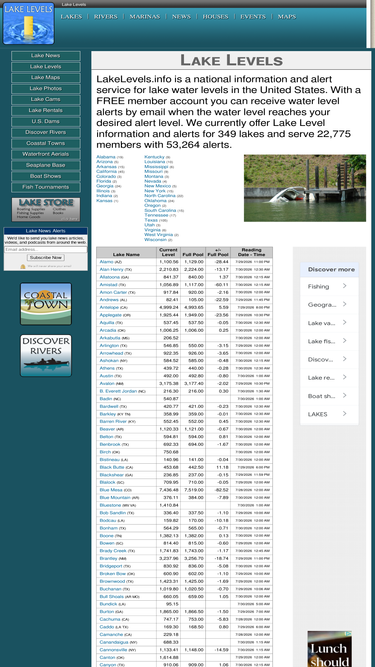Open the Blue Mesa lake link

(111, 490)
